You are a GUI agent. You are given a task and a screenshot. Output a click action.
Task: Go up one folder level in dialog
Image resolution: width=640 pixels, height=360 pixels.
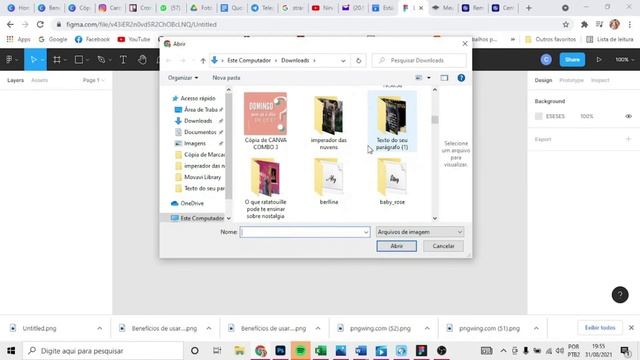point(203,60)
